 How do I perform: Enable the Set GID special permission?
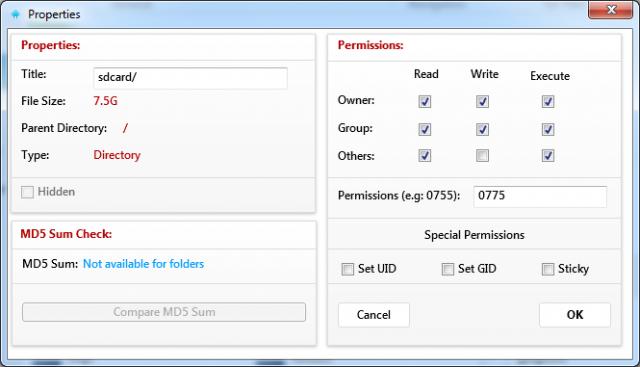tap(448, 269)
